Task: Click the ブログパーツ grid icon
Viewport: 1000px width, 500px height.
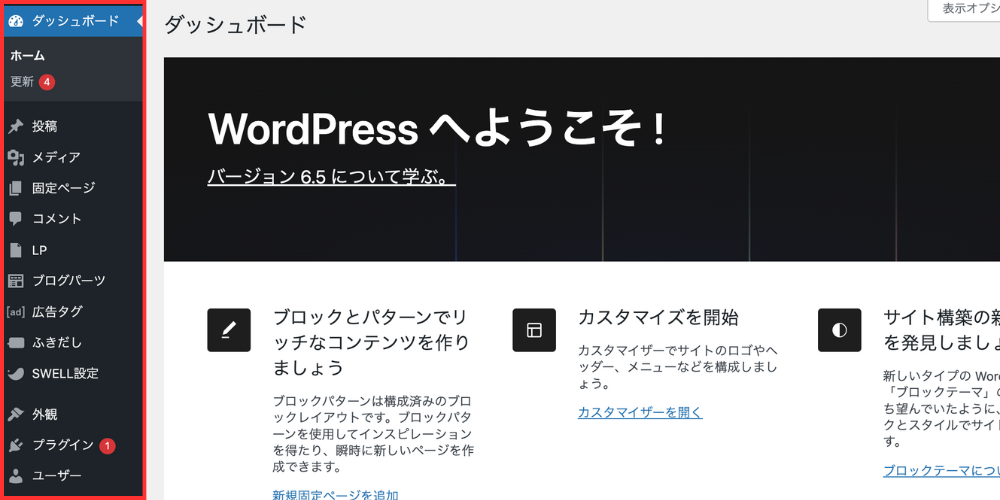Action: (x=16, y=281)
